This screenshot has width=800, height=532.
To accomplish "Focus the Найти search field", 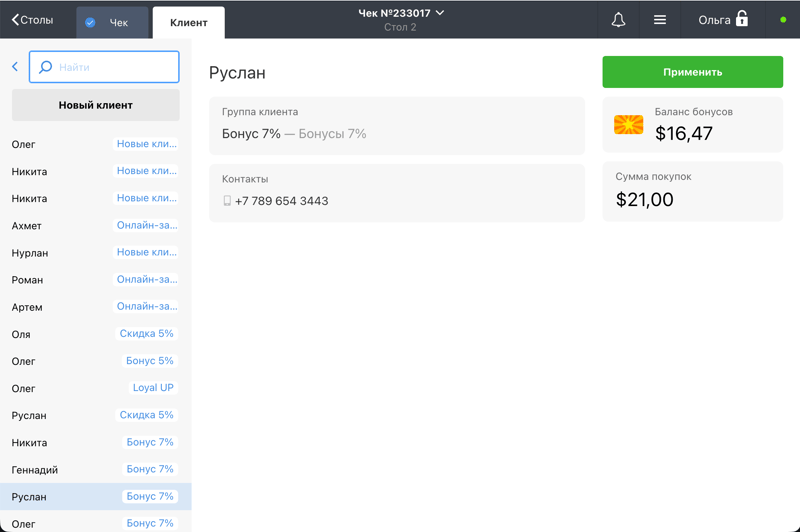I will (104, 67).
